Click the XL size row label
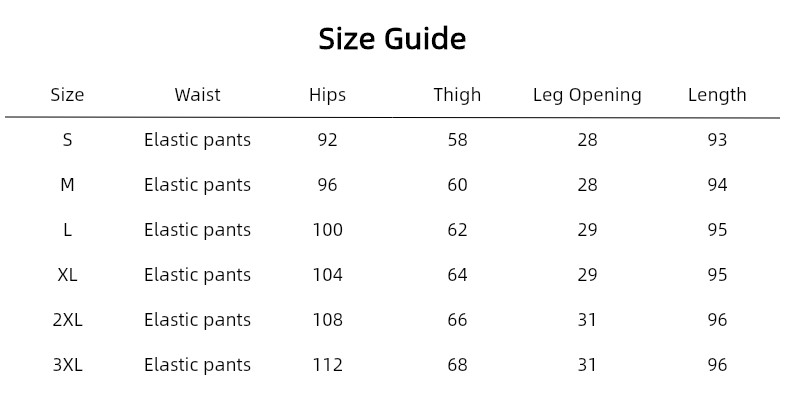Image resolution: width=785 pixels, height=400 pixels. point(67,275)
